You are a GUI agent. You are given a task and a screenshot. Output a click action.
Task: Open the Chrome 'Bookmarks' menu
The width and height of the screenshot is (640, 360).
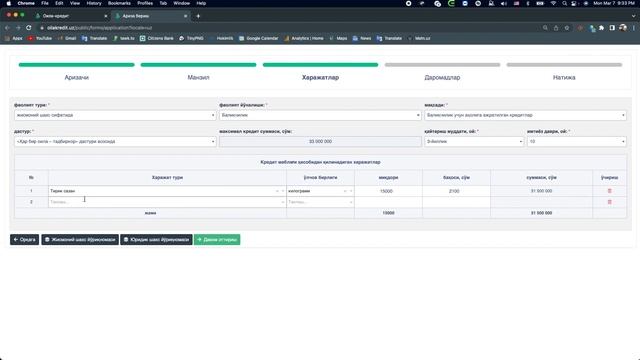click(119, 3)
